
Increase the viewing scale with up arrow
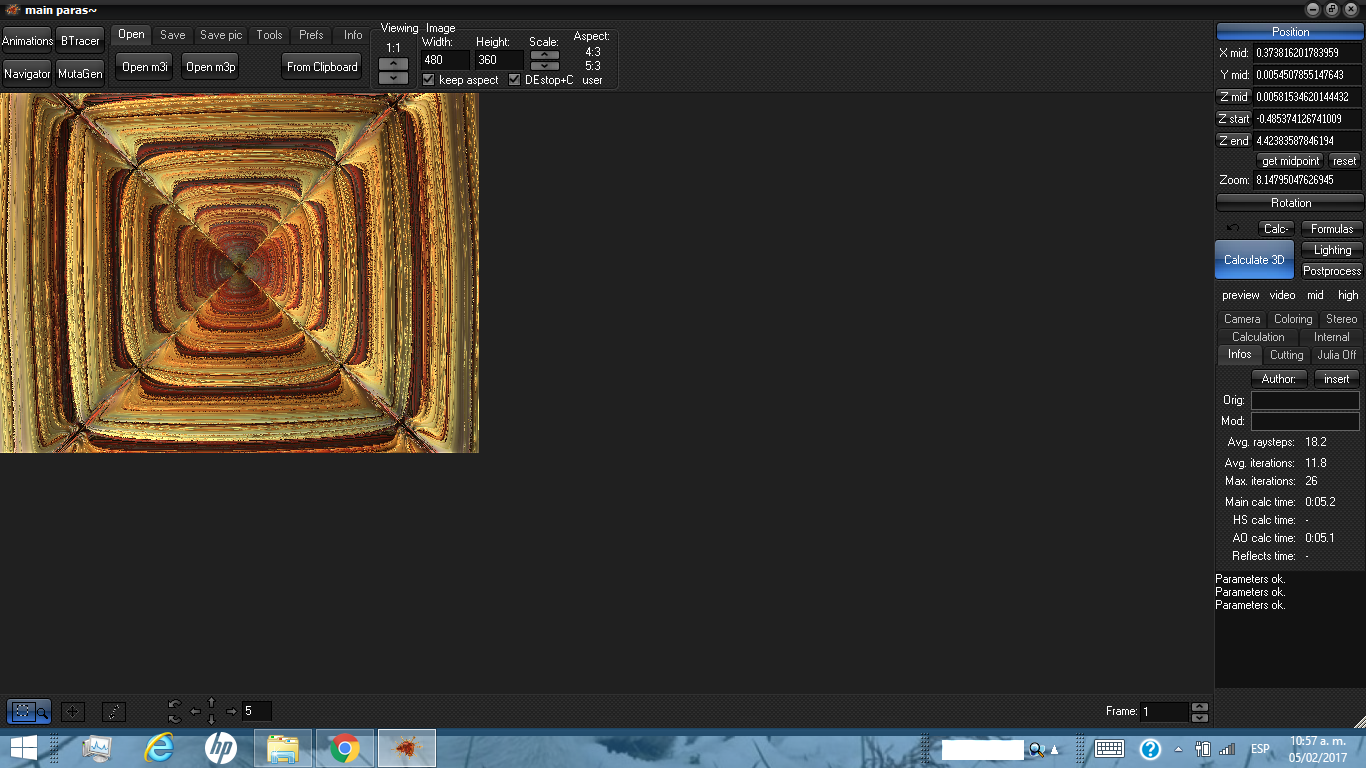pos(394,64)
